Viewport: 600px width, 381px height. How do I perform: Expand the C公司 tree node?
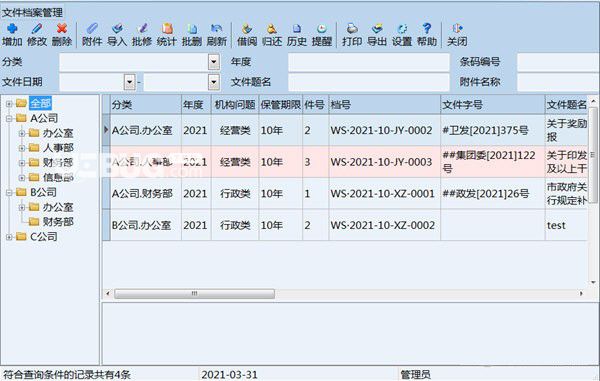tap(9, 237)
